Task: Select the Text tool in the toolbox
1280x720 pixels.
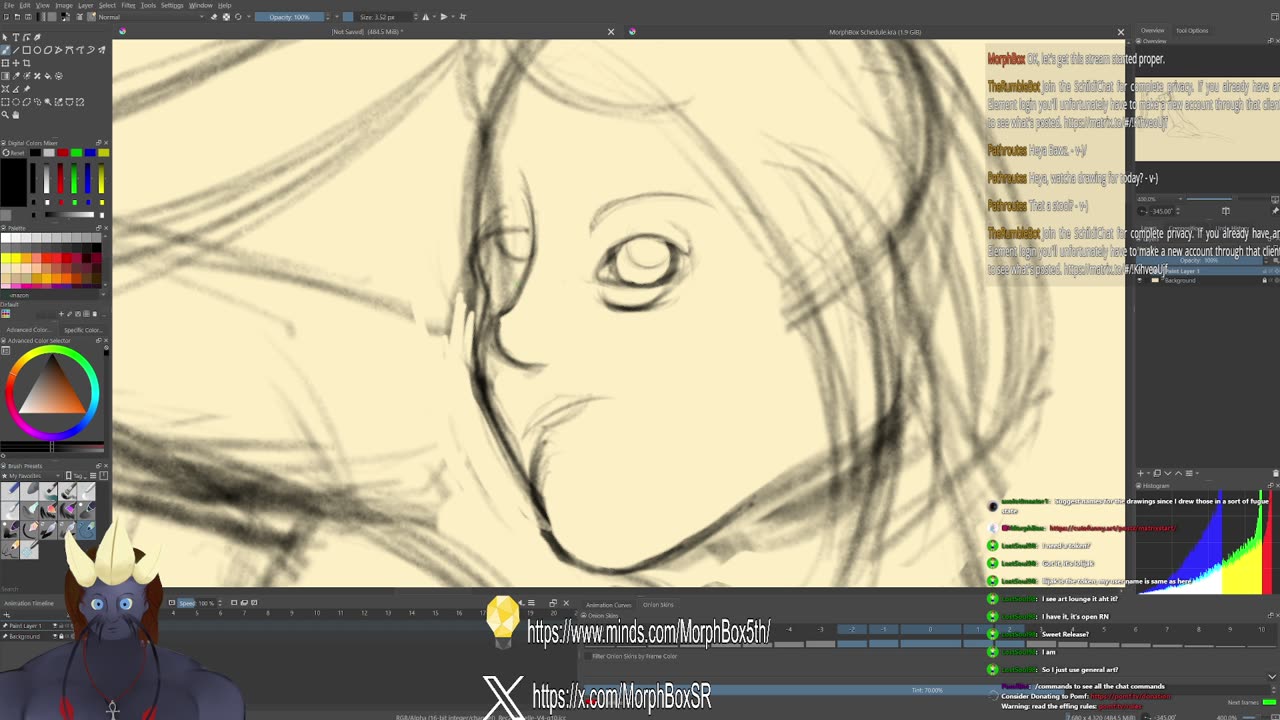Action: [x=16, y=37]
